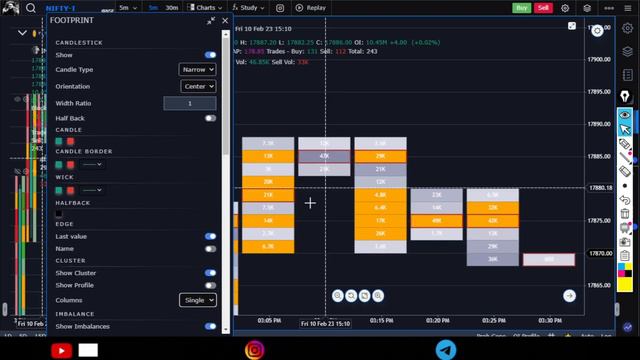640x360 pixels.
Task: Jump to latest candle with arrow button
Action: pos(569,296)
